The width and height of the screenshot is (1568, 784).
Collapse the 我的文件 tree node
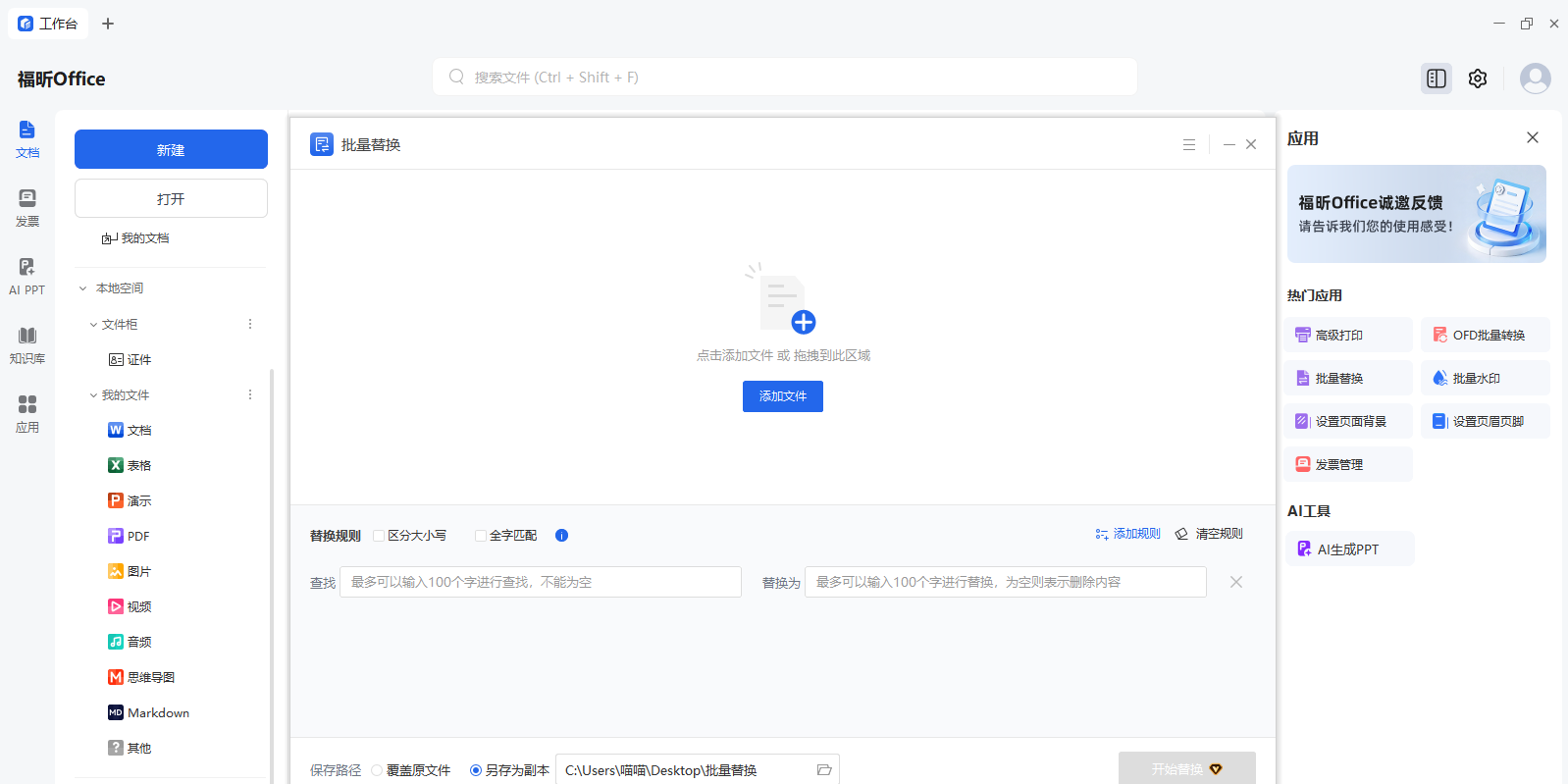[93, 394]
